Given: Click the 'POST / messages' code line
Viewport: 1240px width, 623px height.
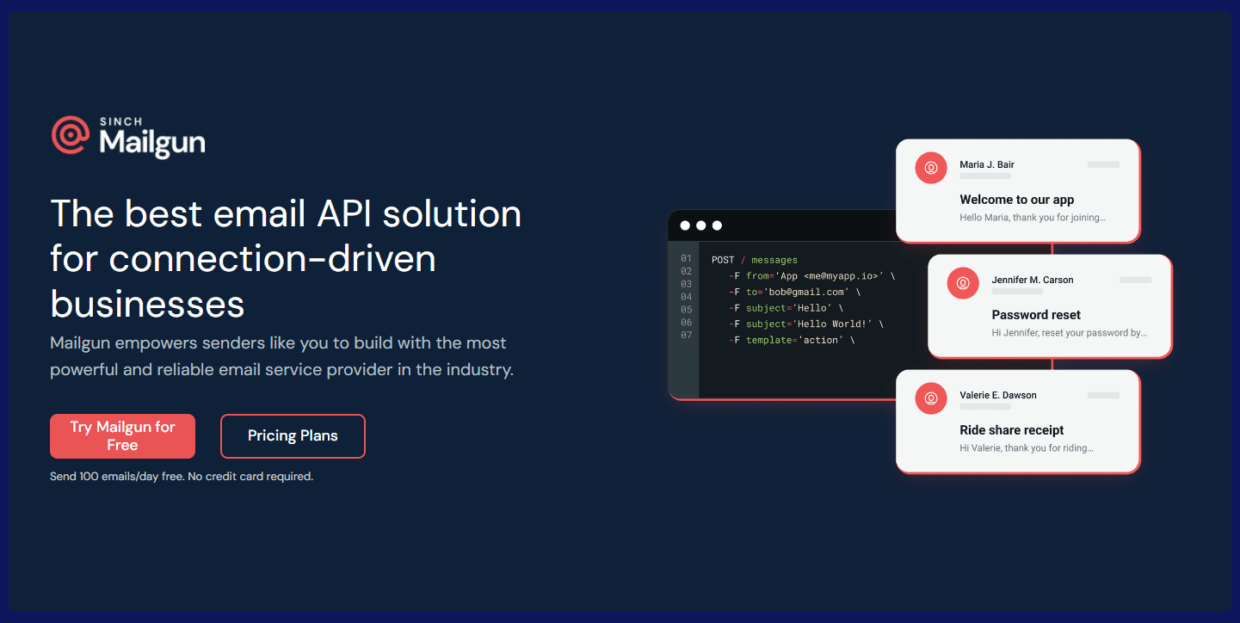Looking at the screenshot, I should 754,260.
